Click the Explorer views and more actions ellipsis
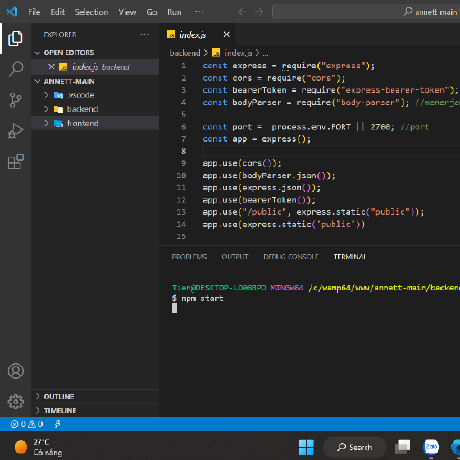 click(145, 35)
